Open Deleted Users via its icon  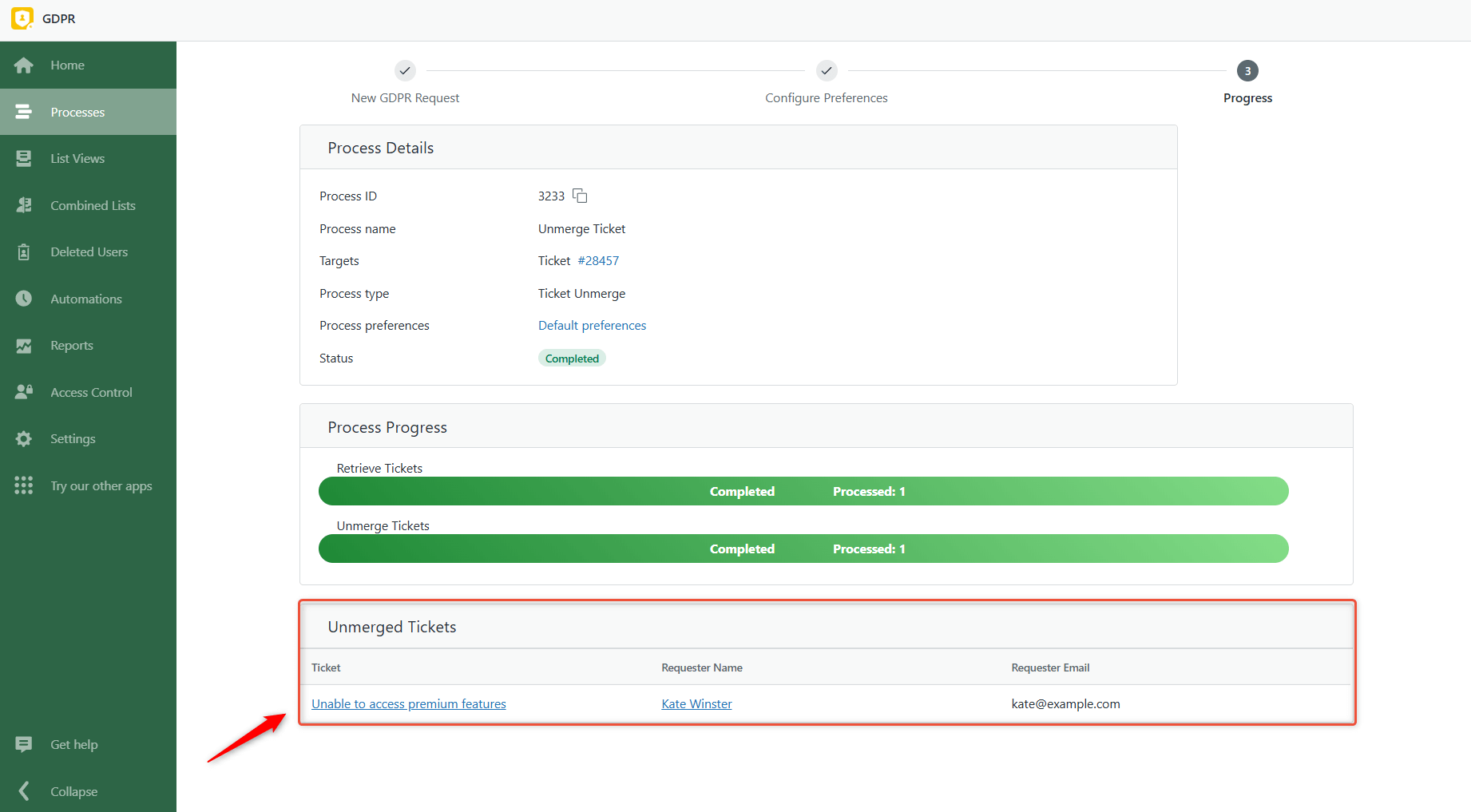24,252
